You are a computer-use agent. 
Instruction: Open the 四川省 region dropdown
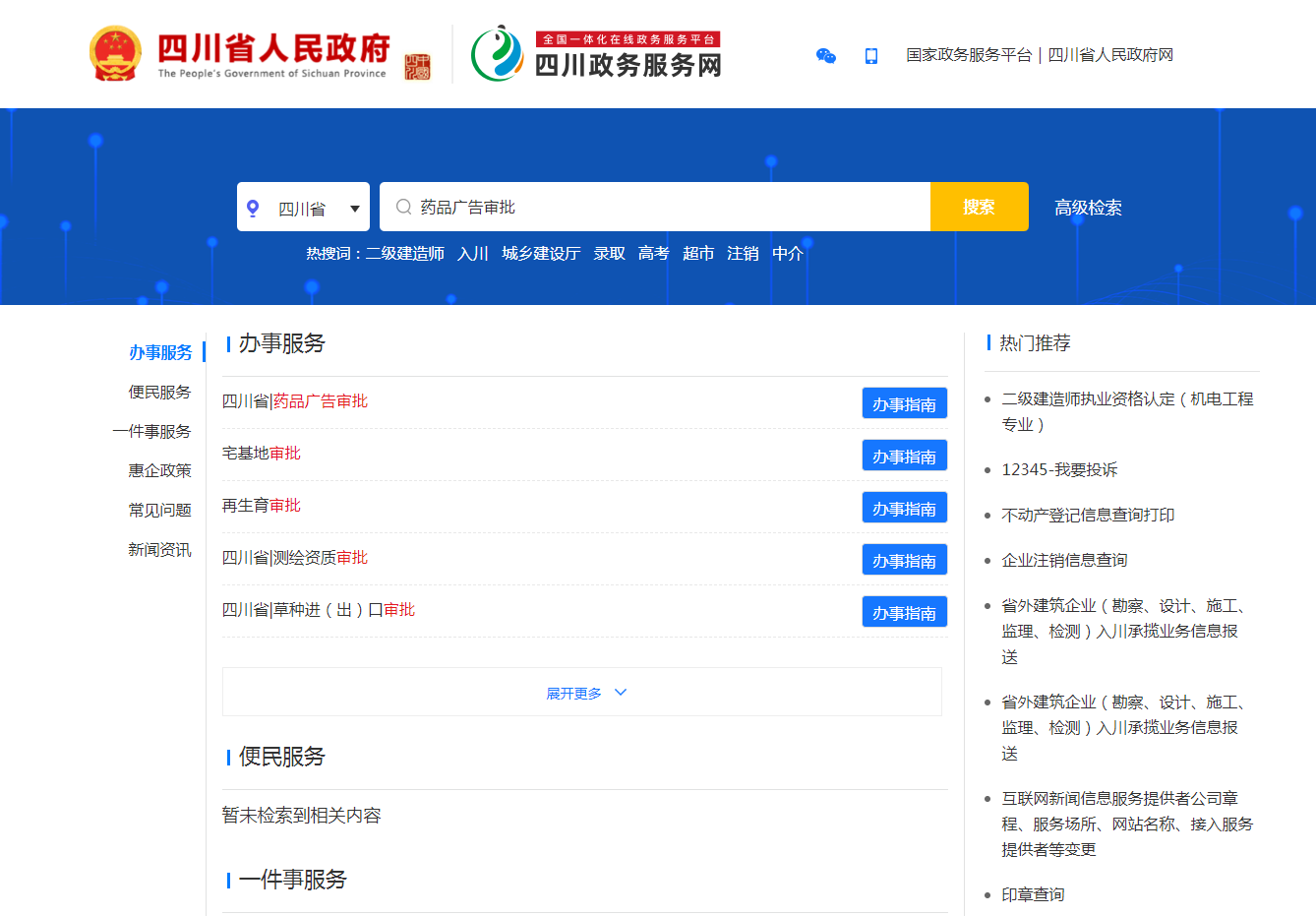[x=354, y=209]
